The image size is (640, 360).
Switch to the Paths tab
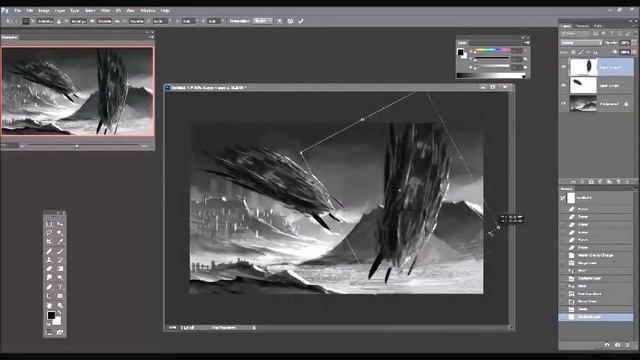(598, 26)
